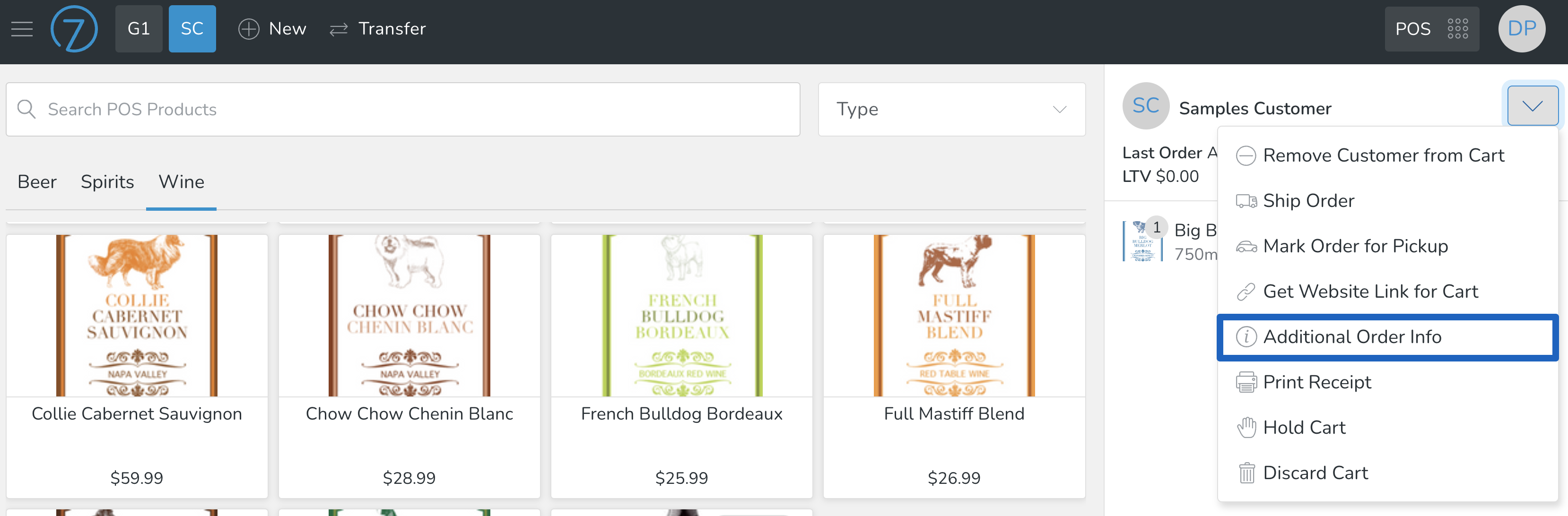Image resolution: width=1568 pixels, height=516 pixels.
Task: Click the POS apps grid icon
Action: coord(1457,29)
